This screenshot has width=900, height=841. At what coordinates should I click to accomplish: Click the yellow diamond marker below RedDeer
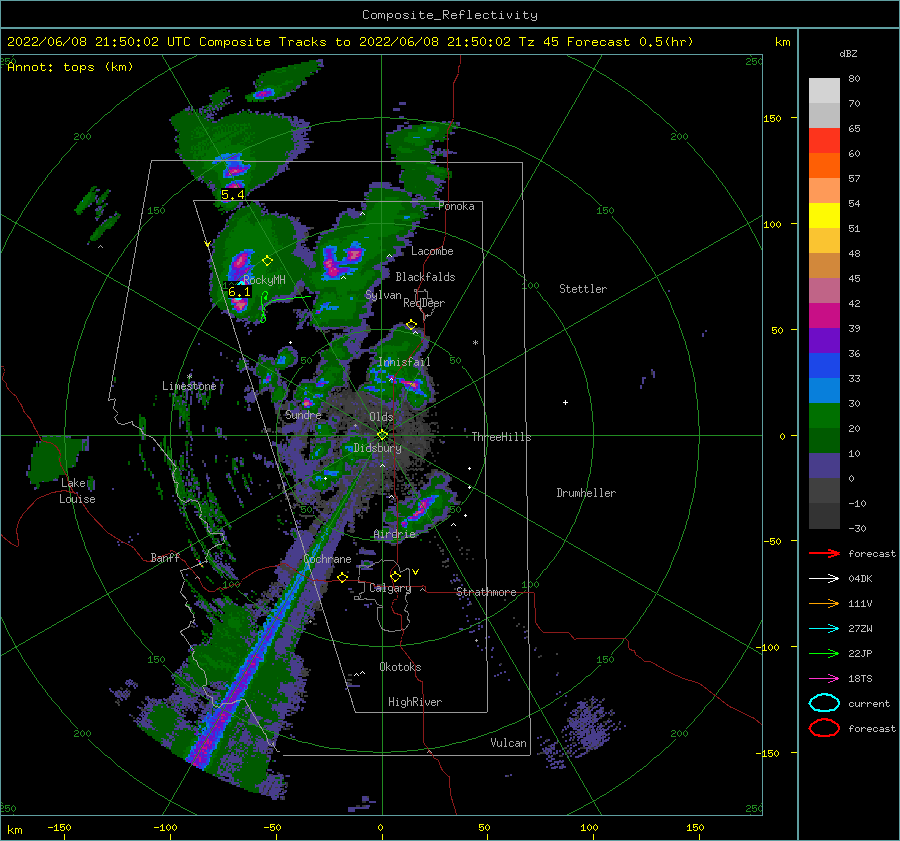[x=412, y=325]
